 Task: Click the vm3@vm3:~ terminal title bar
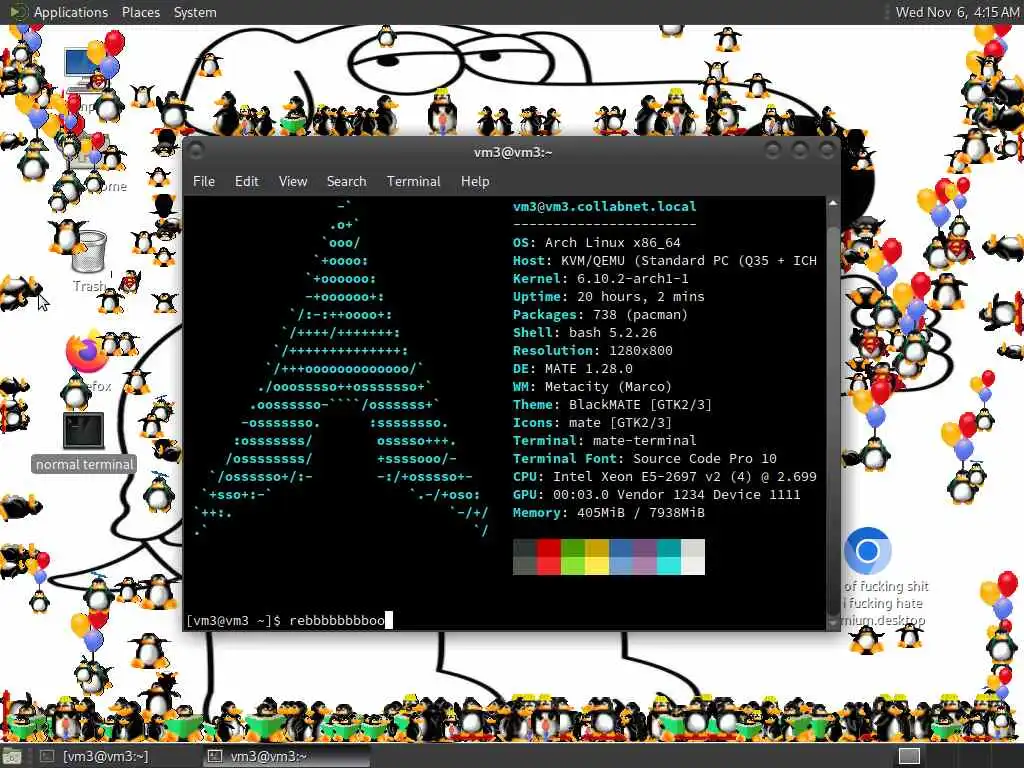click(x=512, y=152)
